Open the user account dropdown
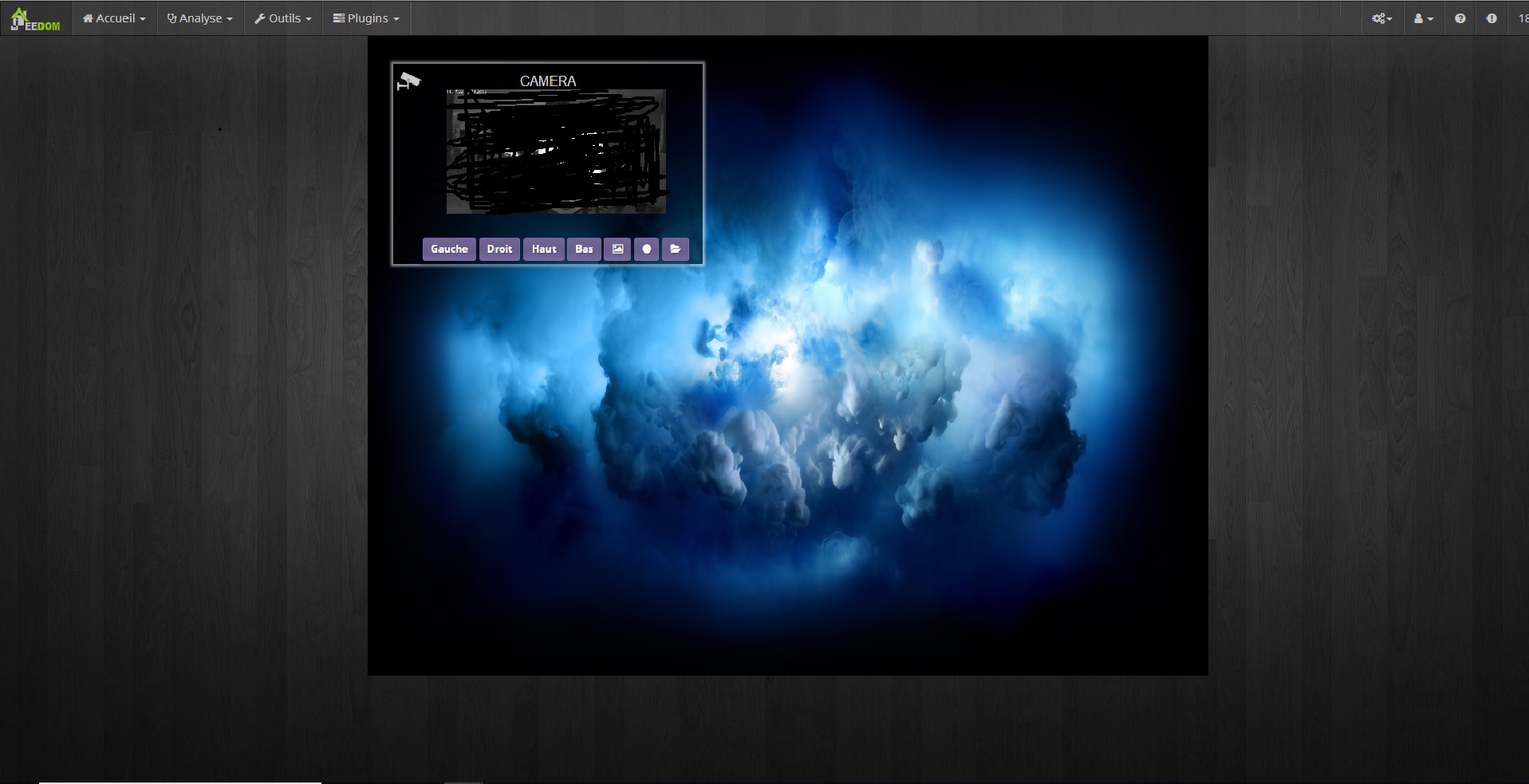Viewport: 1529px width, 784px height. pyautogui.click(x=1424, y=18)
